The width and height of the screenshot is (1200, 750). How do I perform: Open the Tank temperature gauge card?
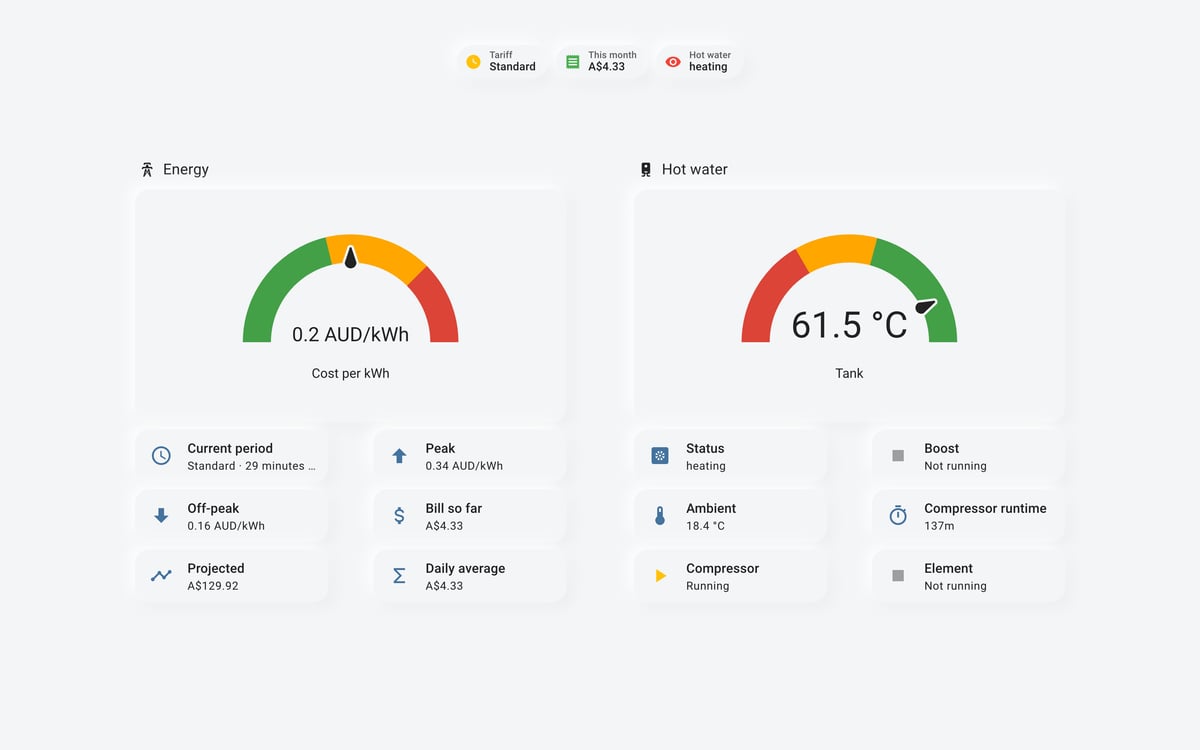tap(849, 305)
